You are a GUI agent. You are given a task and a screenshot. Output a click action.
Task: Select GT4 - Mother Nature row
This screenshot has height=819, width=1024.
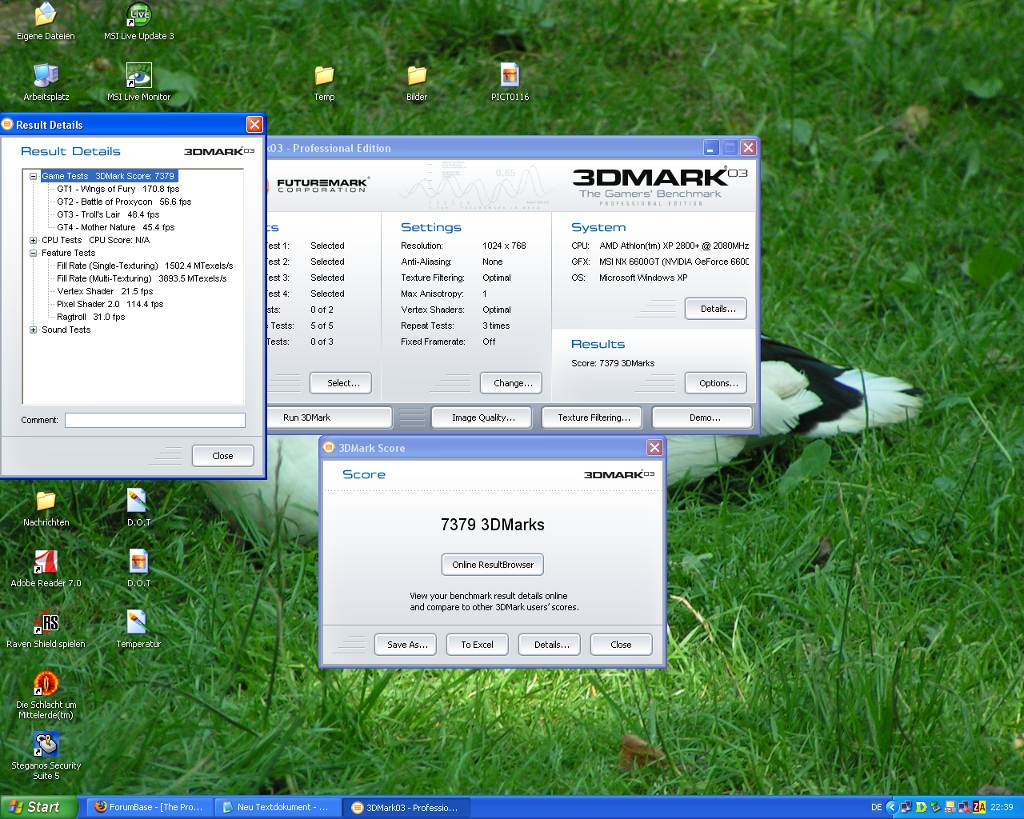pos(116,227)
